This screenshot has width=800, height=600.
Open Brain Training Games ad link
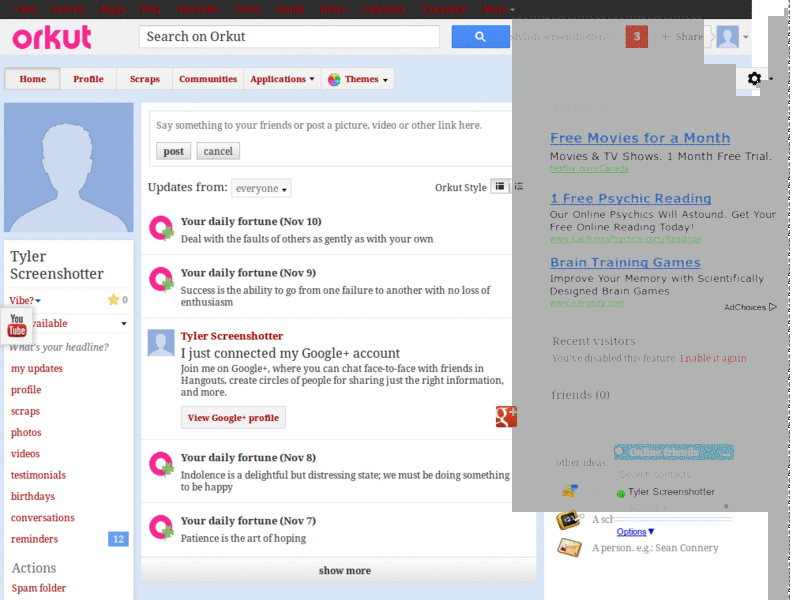tap(625, 262)
